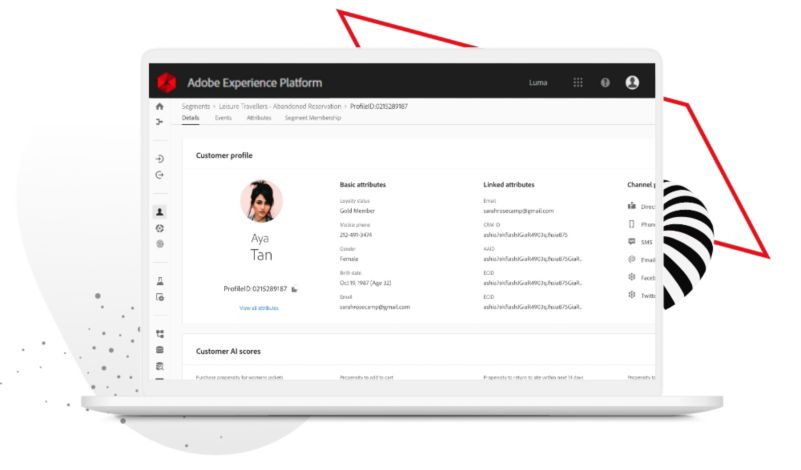Screen dimensions: 801x470
Task: Open the Schemas hierarchy icon in sidebar
Action: point(159,334)
